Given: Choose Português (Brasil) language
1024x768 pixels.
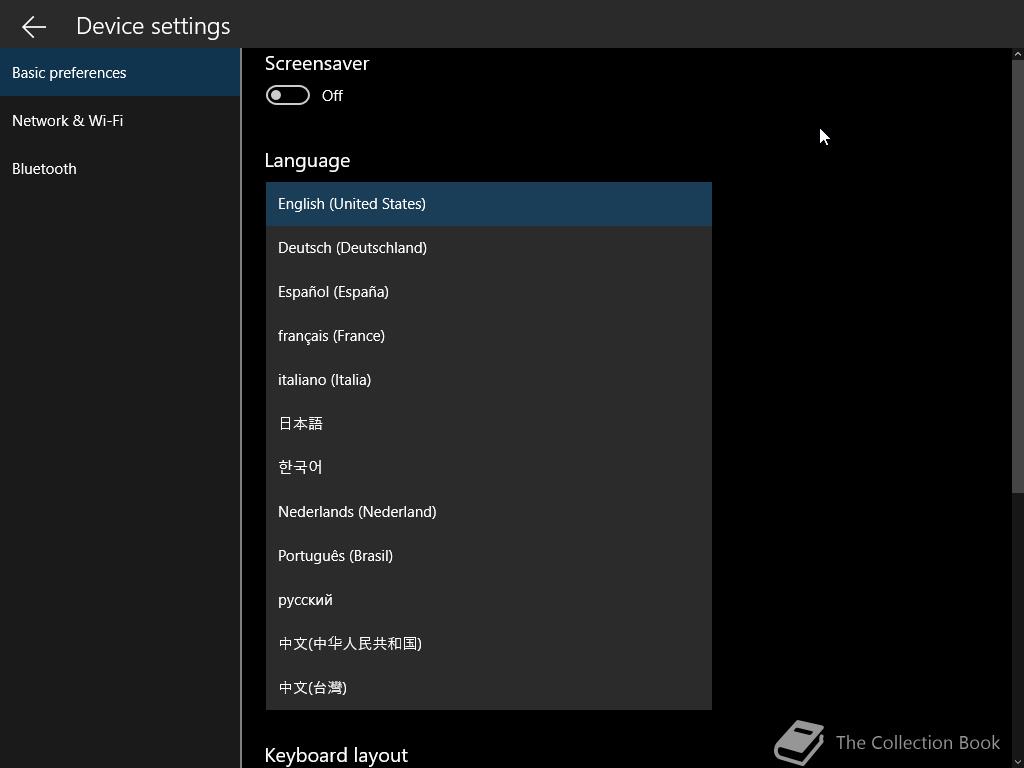Looking at the screenshot, I should [x=488, y=556].
